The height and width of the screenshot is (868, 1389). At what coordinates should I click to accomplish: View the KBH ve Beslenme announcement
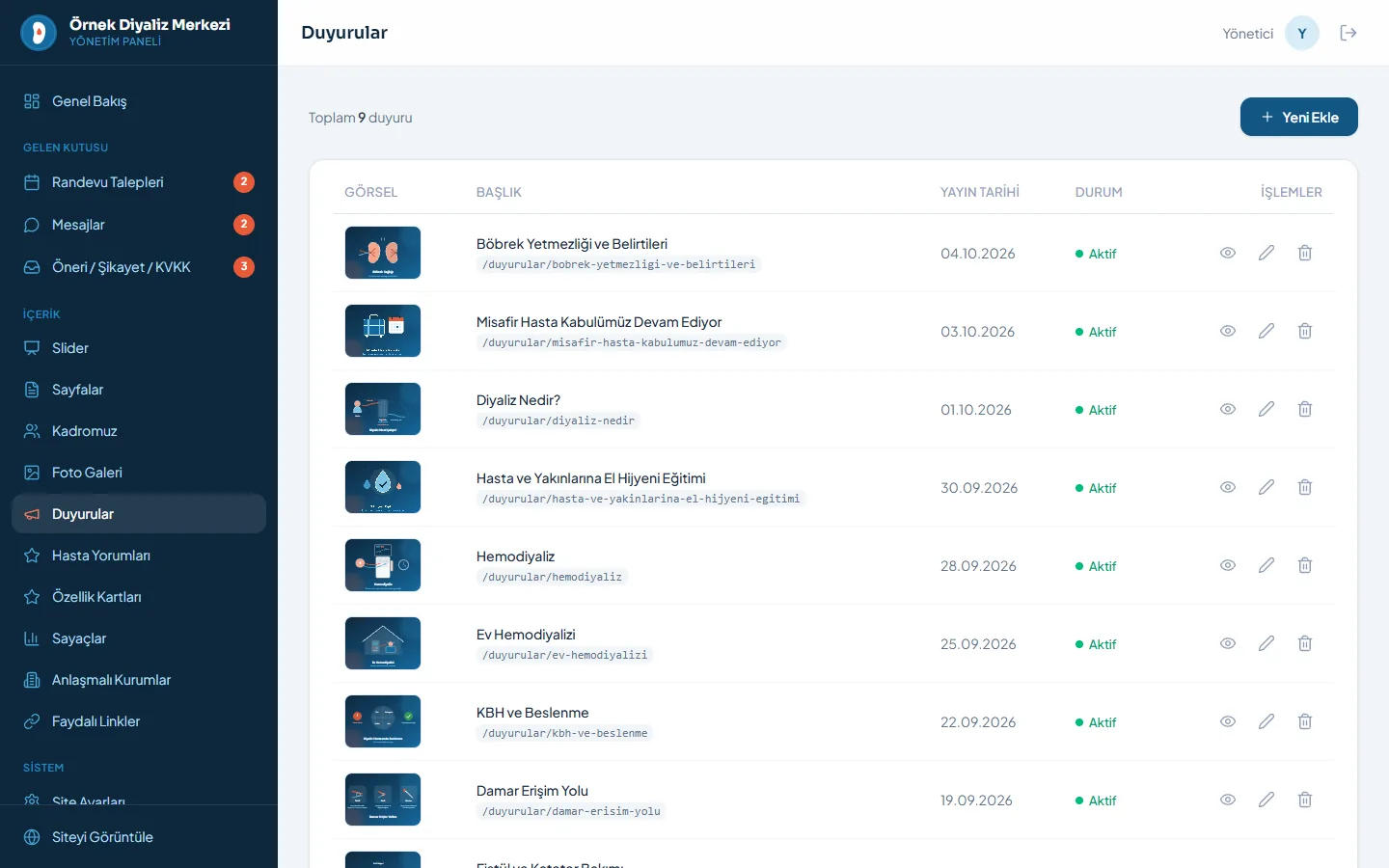pos(1228,721)
